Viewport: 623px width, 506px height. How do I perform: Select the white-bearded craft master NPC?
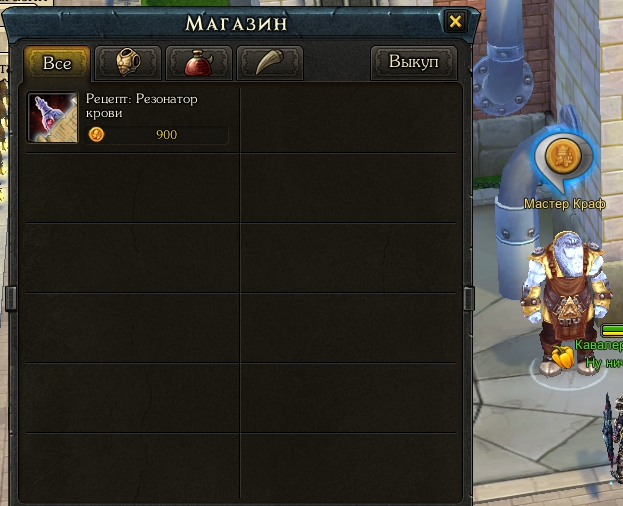point(565,302)
